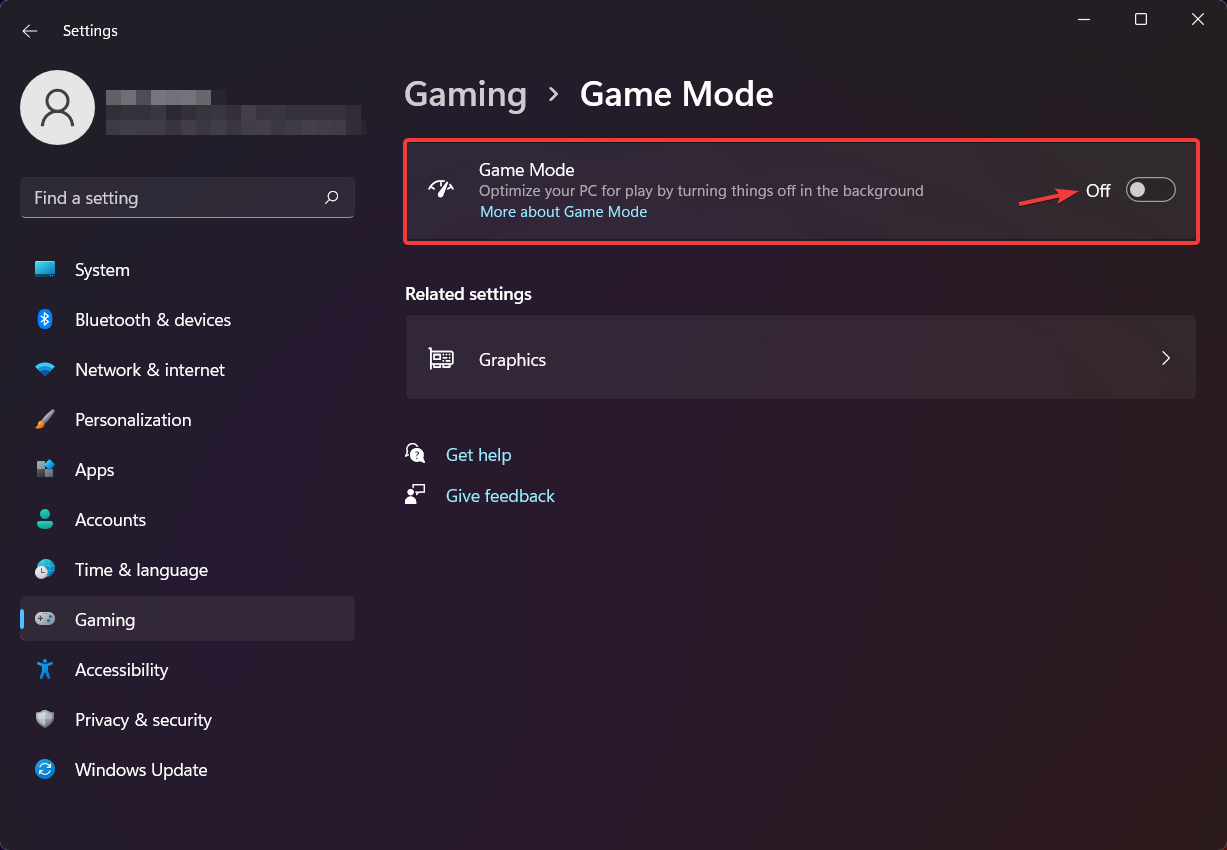Click the Get help link
This screenshot has height=850, width=1227.
point(478,454)
